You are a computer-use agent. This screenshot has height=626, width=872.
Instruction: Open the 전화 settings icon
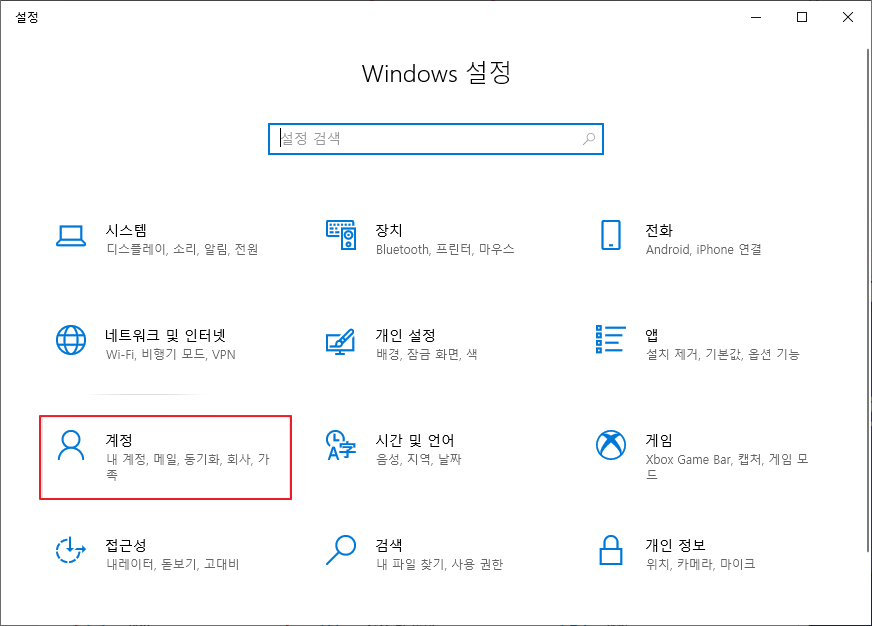pyautogui.click(x=610, y=232)
